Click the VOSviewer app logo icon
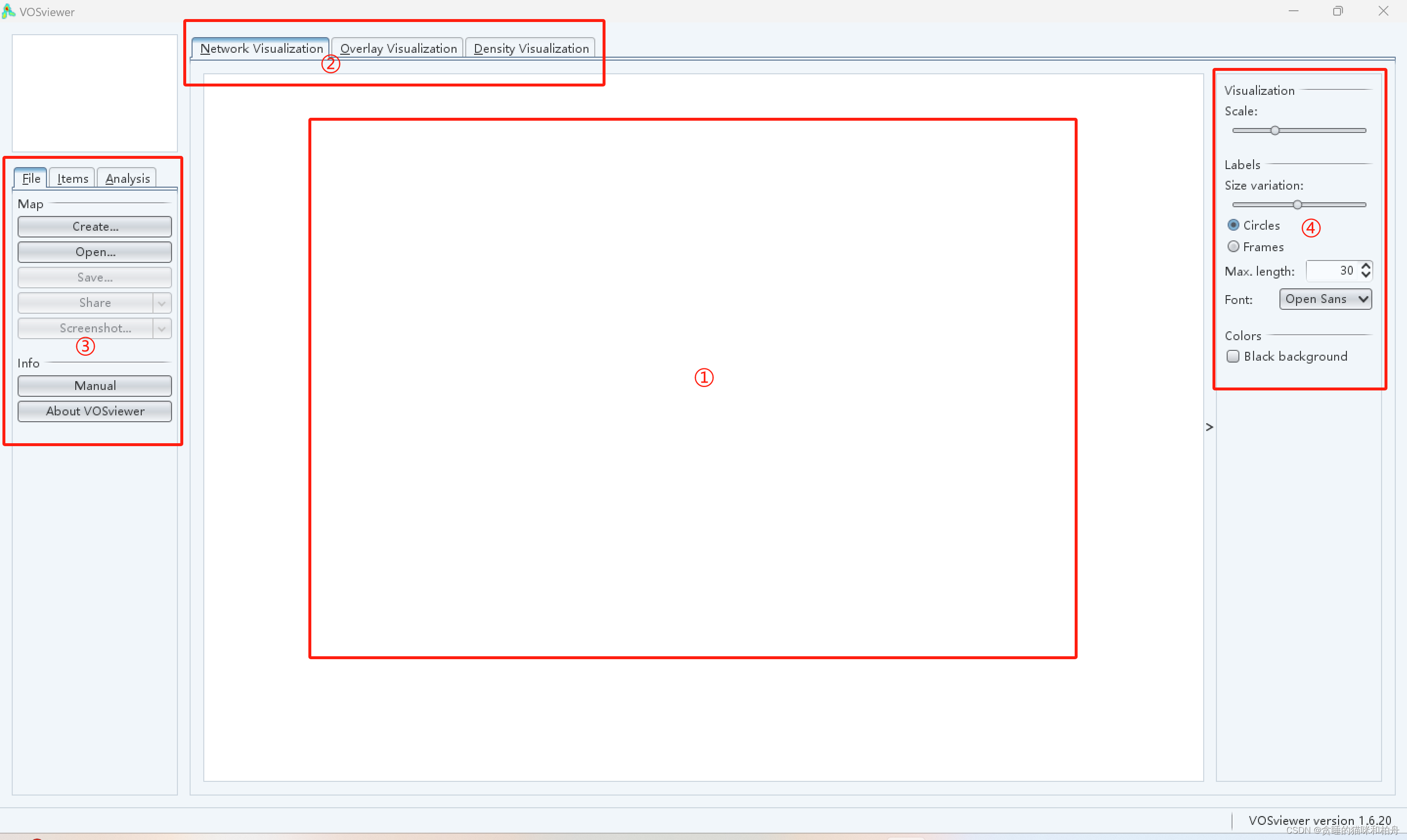 click(x=8, y=11)
